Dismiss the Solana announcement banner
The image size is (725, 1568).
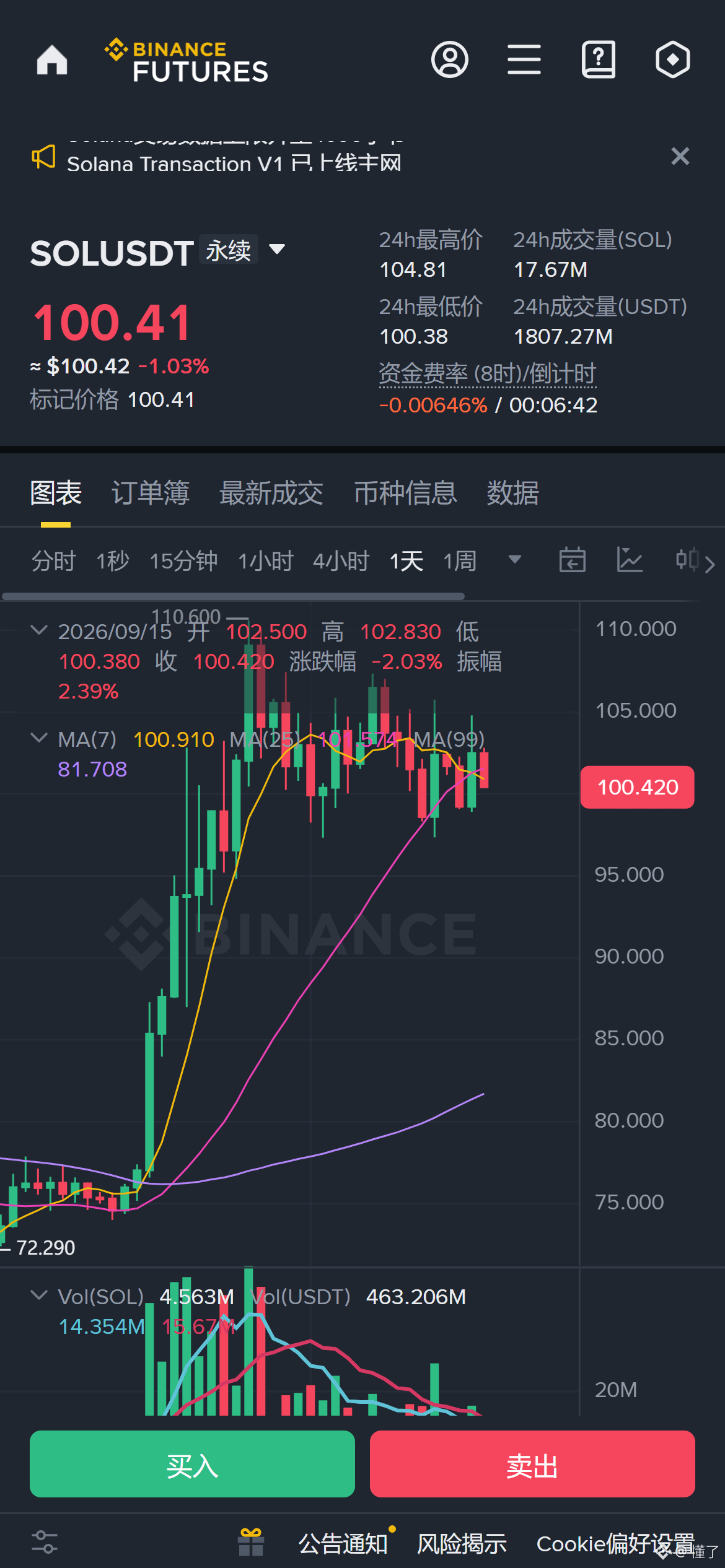pos(680,156)
